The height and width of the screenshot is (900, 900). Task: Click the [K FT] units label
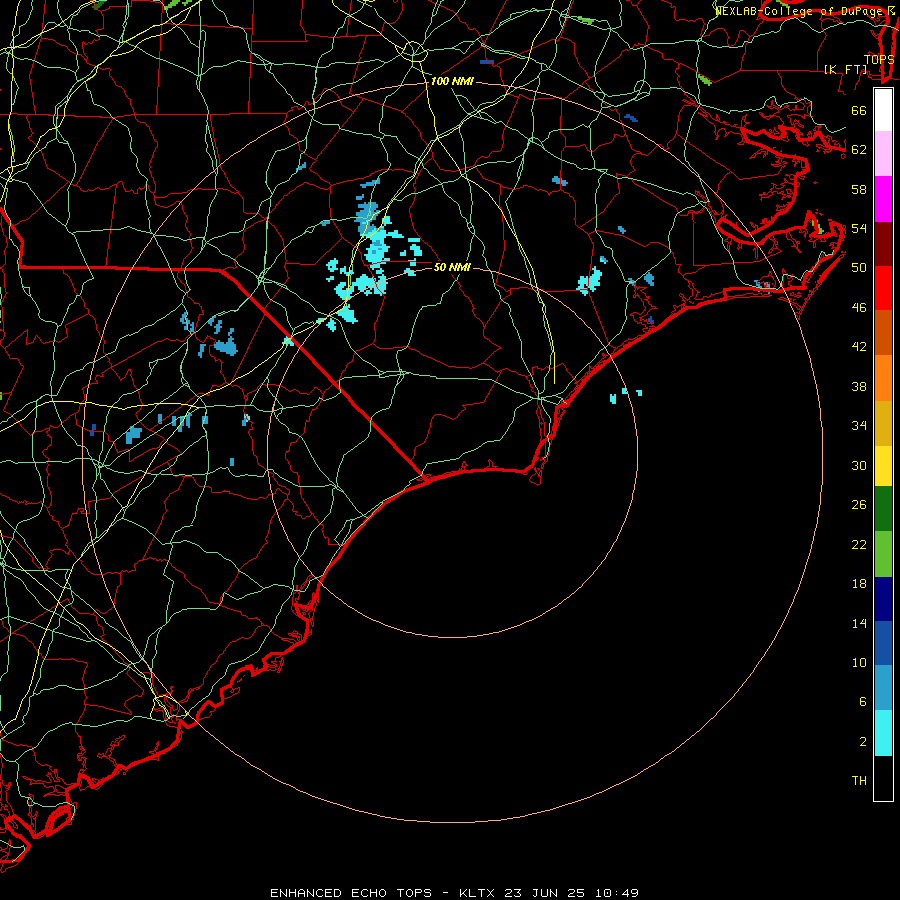tap(846, 69)
